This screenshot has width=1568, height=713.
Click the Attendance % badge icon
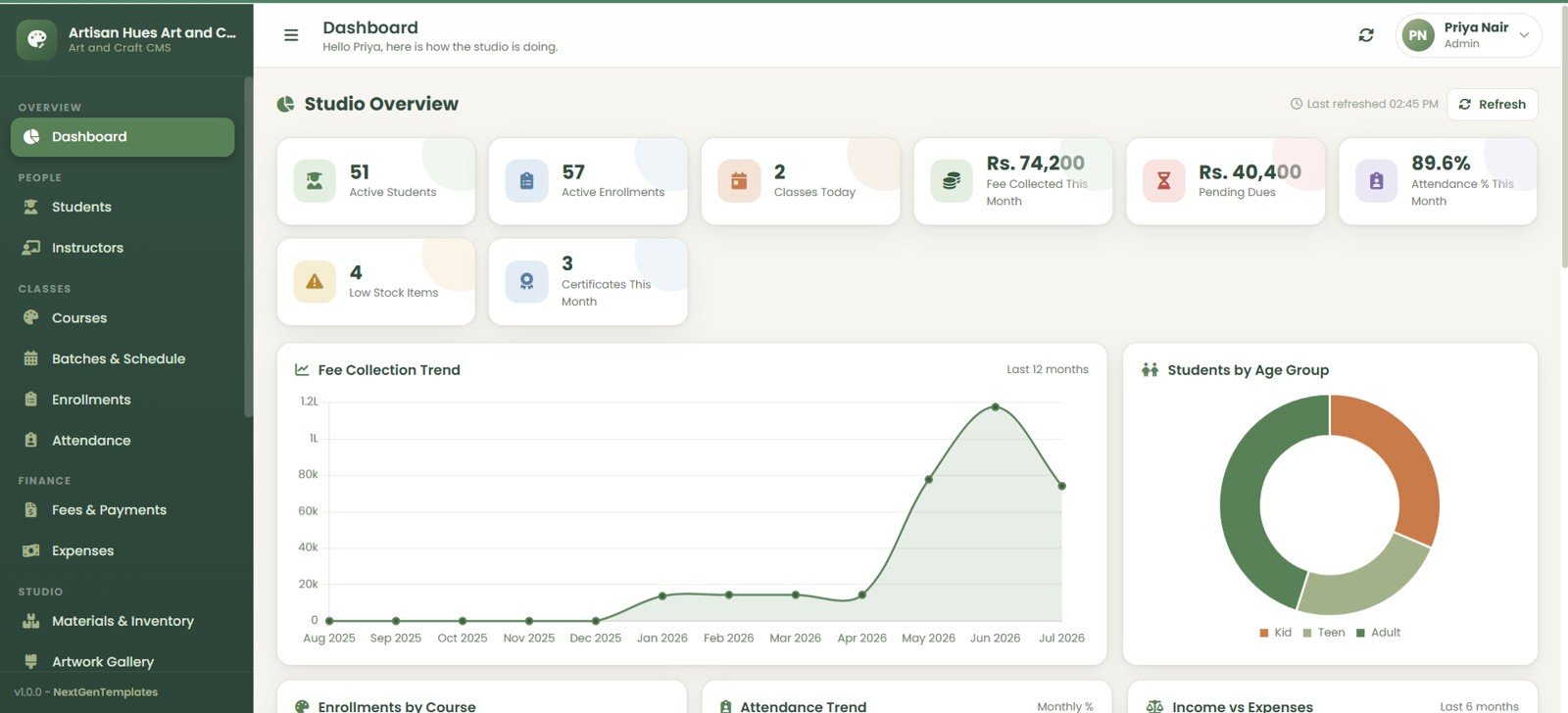click(x=1376, y=181)
